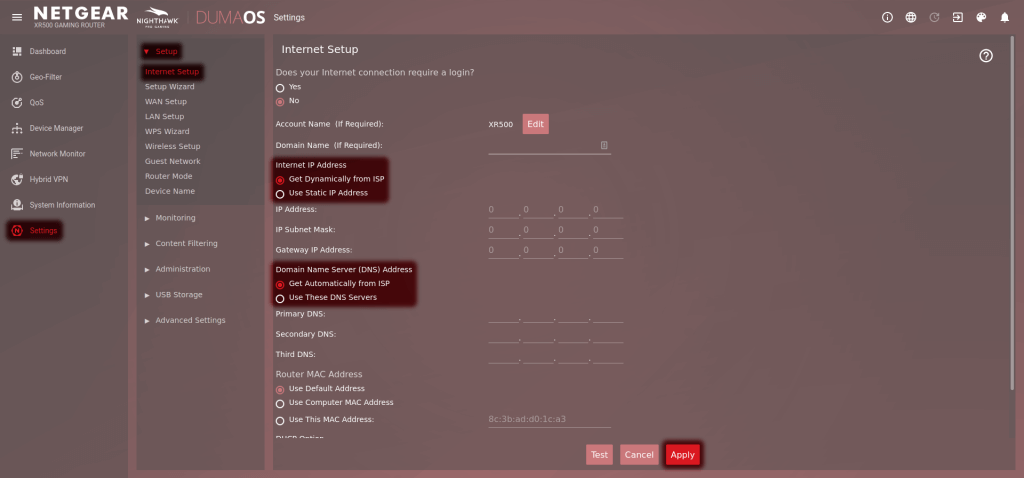The image size is (1024, 478).
Task: Click Edit next to account name
Action: click(x=536, y=124)
